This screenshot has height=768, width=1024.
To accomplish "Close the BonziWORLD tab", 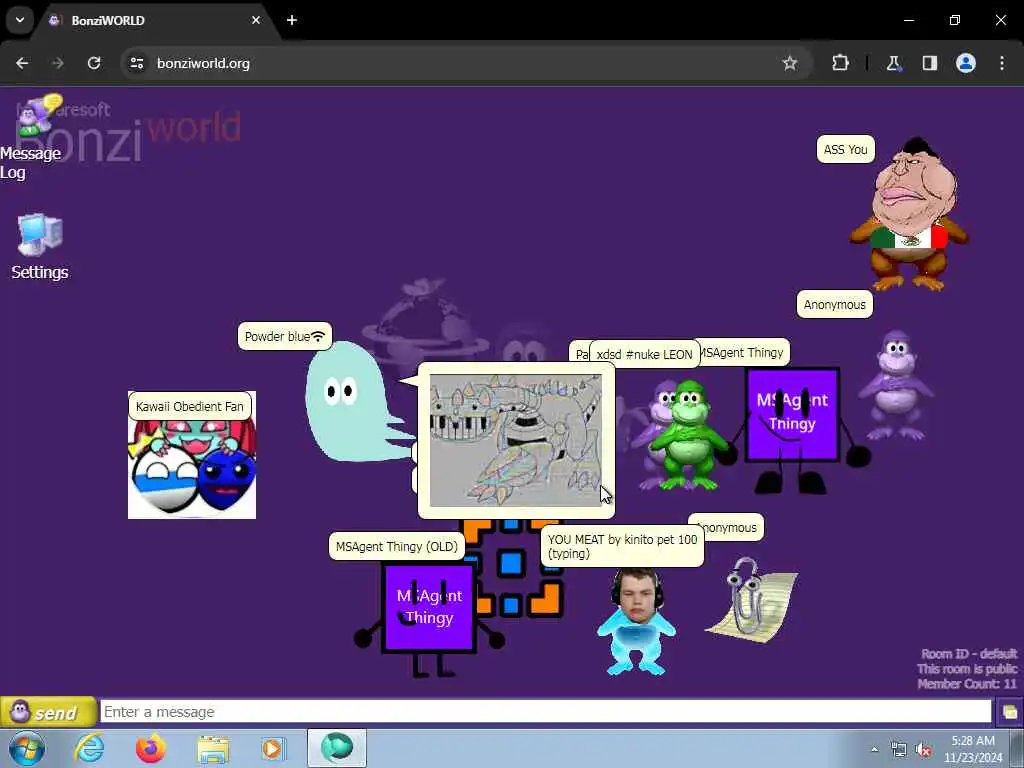I will point(256,20).
